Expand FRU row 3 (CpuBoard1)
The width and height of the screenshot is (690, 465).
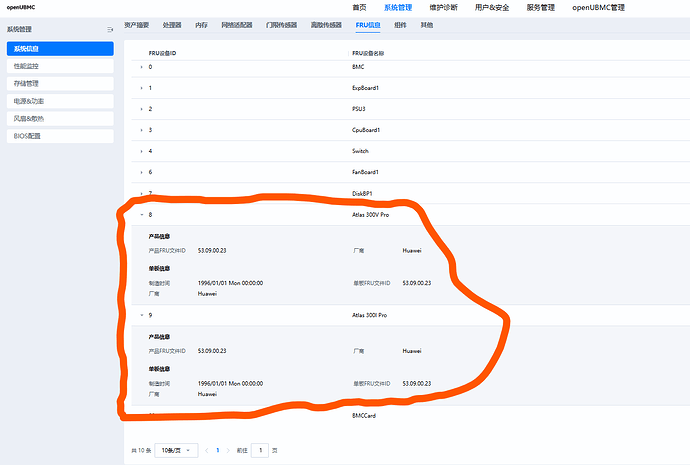(141, 130)
